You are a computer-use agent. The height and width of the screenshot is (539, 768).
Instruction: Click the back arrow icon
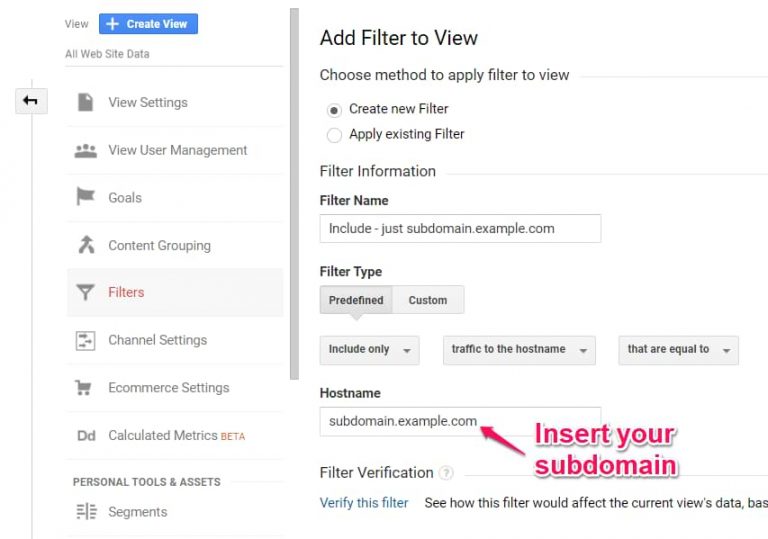point(30,101)
